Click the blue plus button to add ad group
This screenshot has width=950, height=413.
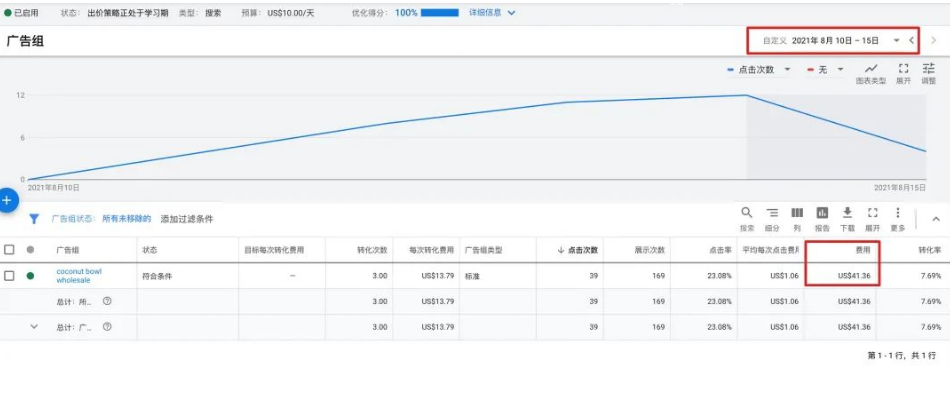pos(7,200)
